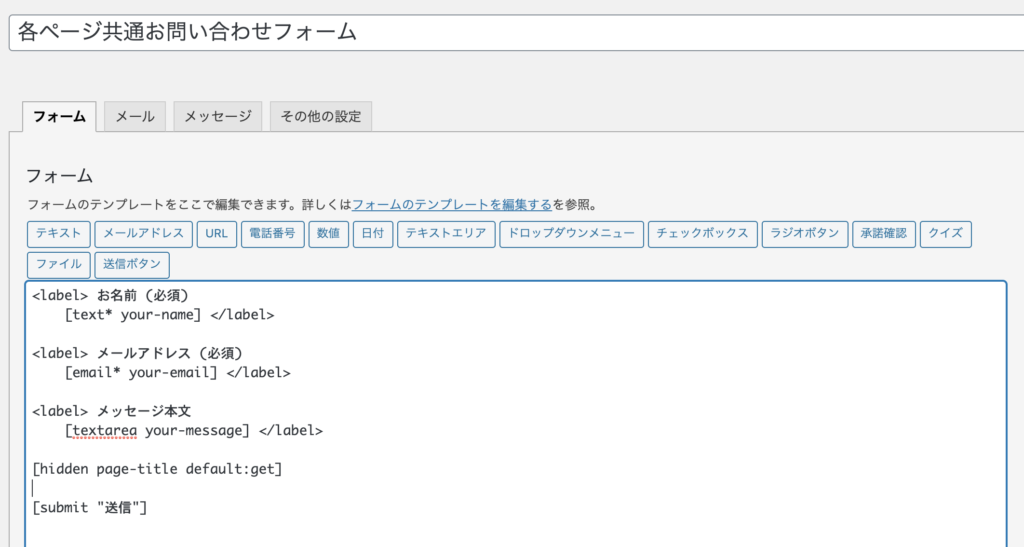Insert a 数値 field tag
The image size is (1024, 547).
pyautogui.click(x=328, y=234)
